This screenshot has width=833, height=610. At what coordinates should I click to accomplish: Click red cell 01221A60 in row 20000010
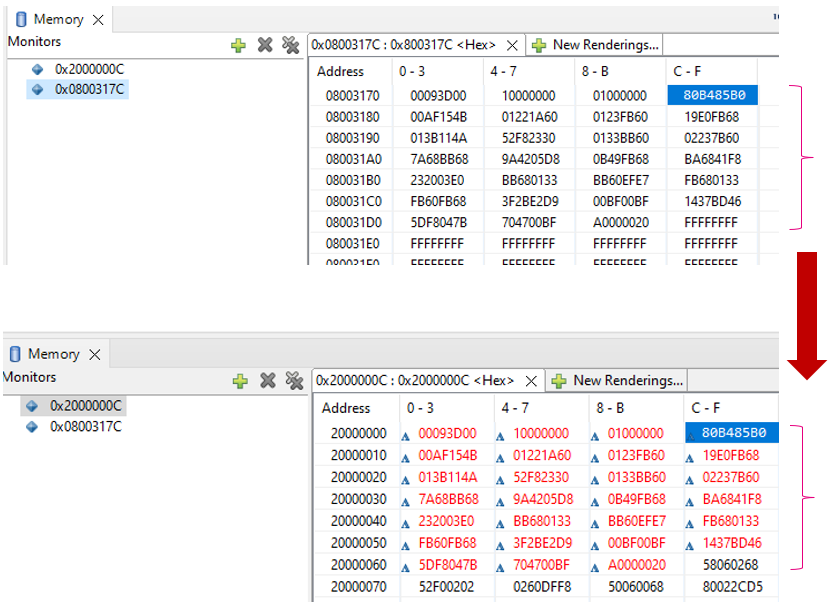(542, 455)
